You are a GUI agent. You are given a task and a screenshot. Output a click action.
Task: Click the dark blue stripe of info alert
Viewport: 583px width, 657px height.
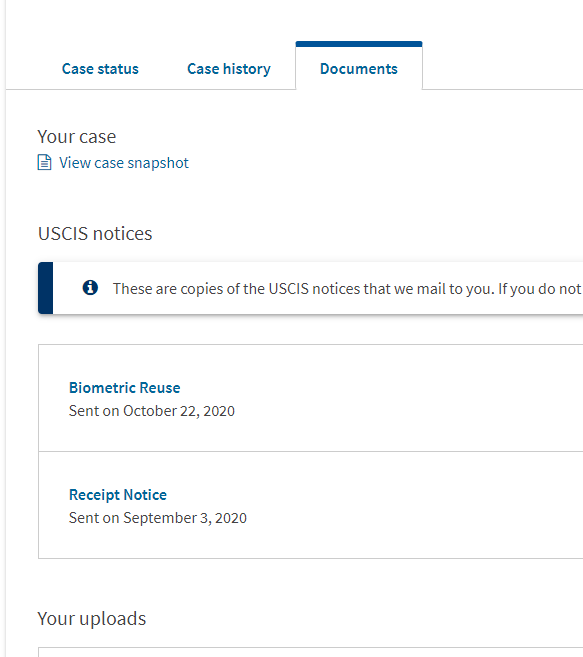(45, 288)
